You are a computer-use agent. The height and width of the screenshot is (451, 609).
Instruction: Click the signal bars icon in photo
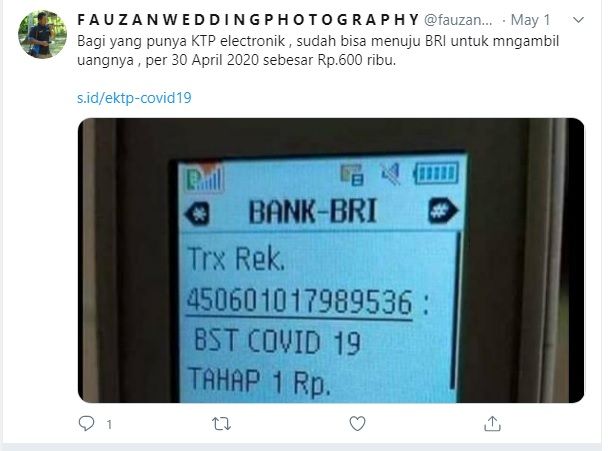click(x=205, y=177)
